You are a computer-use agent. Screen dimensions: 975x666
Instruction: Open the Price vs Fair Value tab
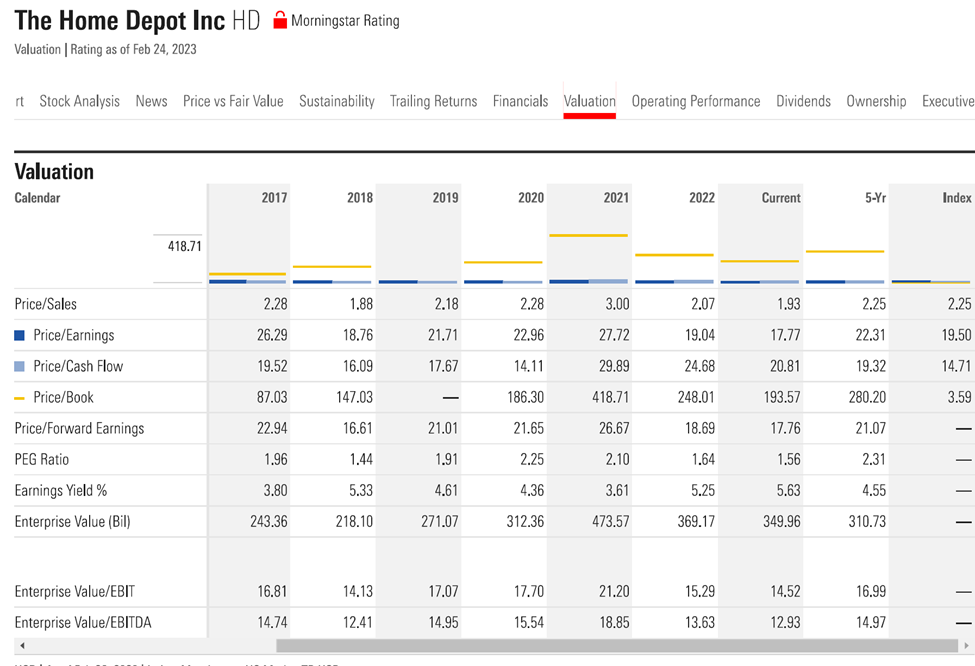click(x=233, y=101)
